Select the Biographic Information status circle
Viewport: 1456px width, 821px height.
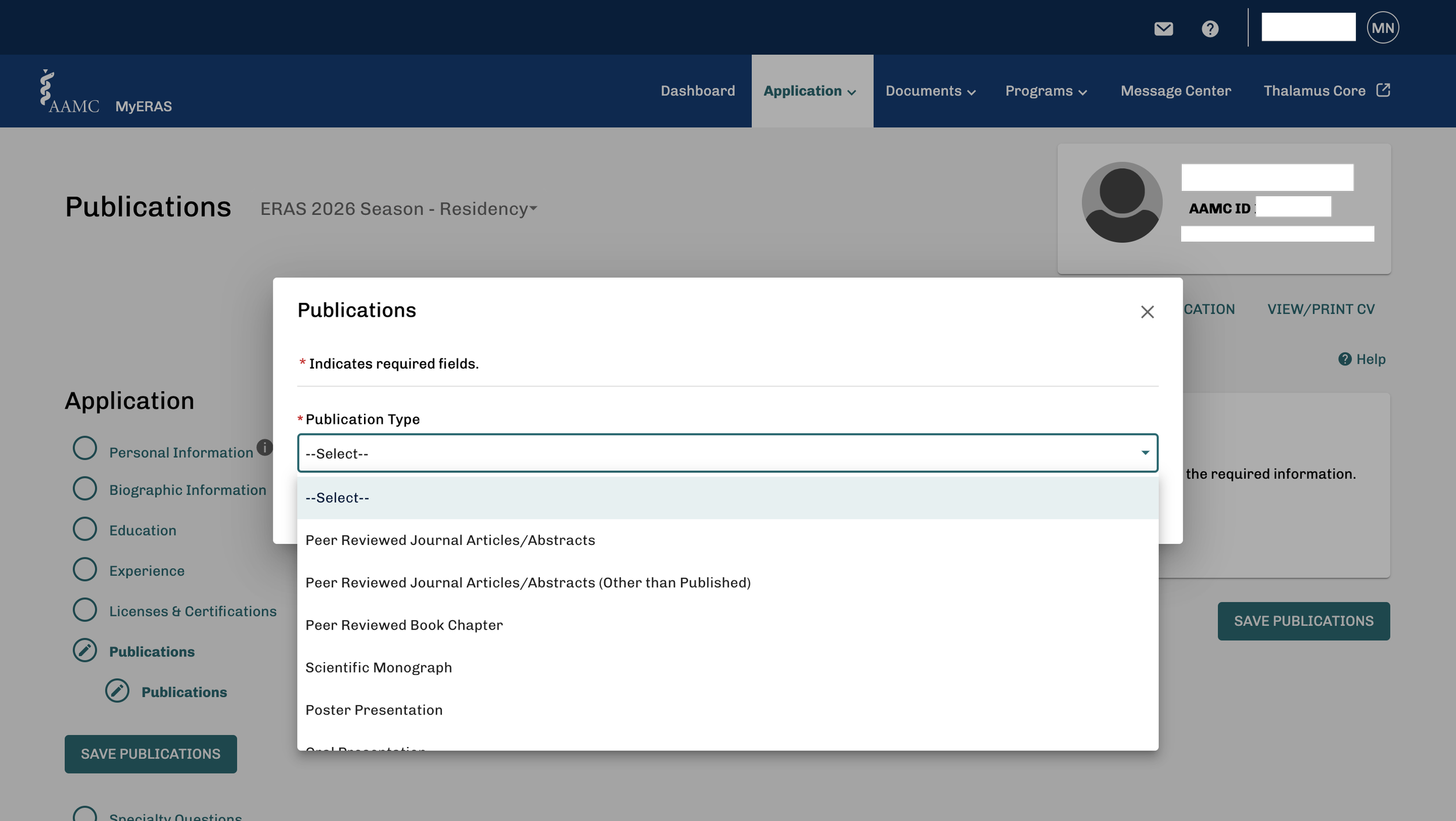(x=85, y=489)
